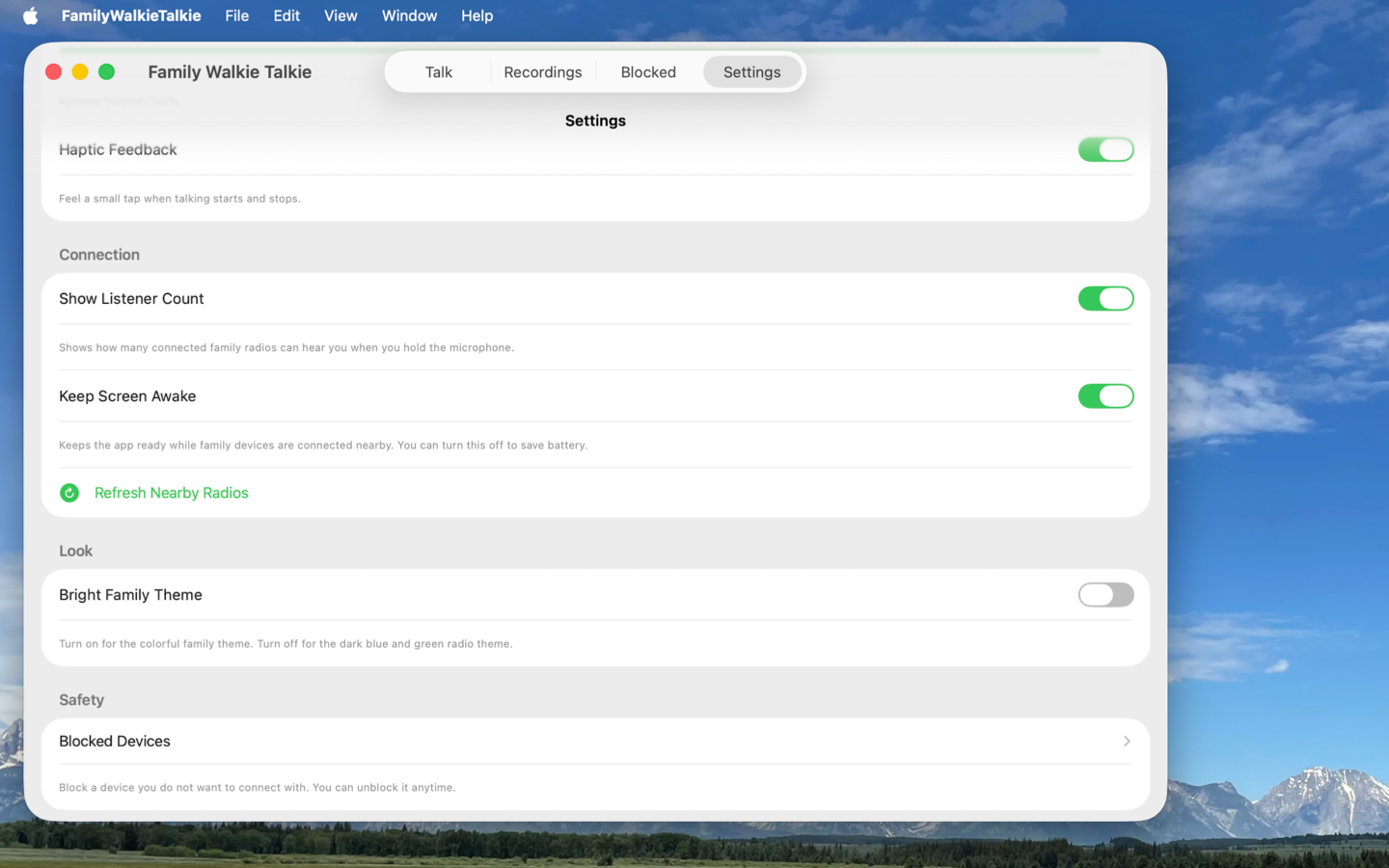Screen dimensions: 1389x868
Task: Open the Blocked tab
Action: (648, 72)
